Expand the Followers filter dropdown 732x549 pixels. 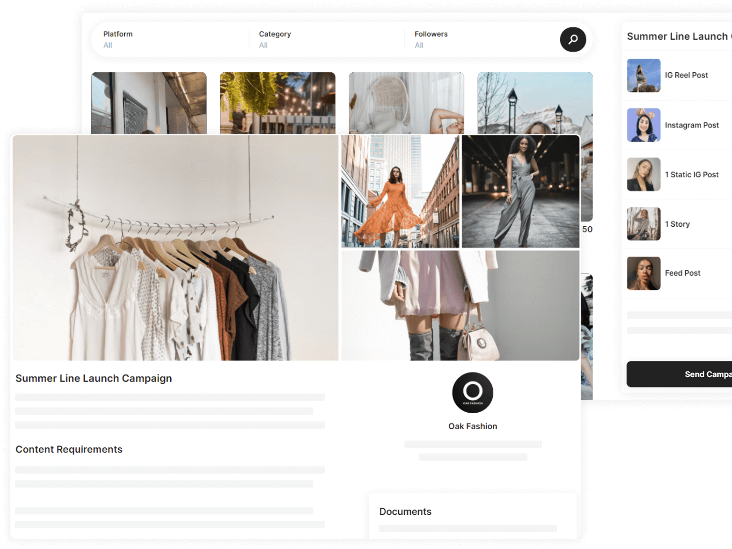[480, 40]
